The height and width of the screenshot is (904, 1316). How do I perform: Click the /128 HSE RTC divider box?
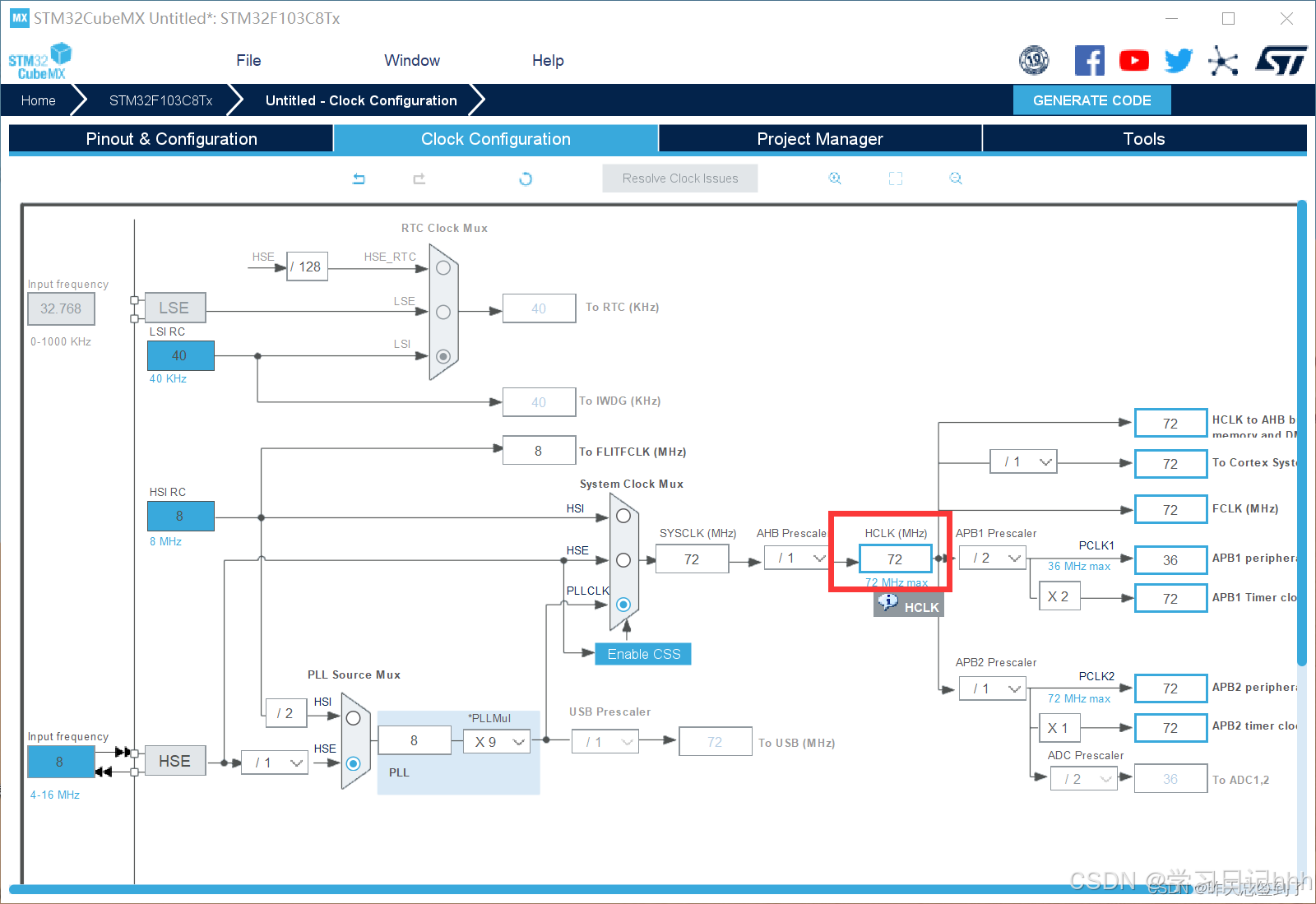pyautogui.click(x=308, y=267)
